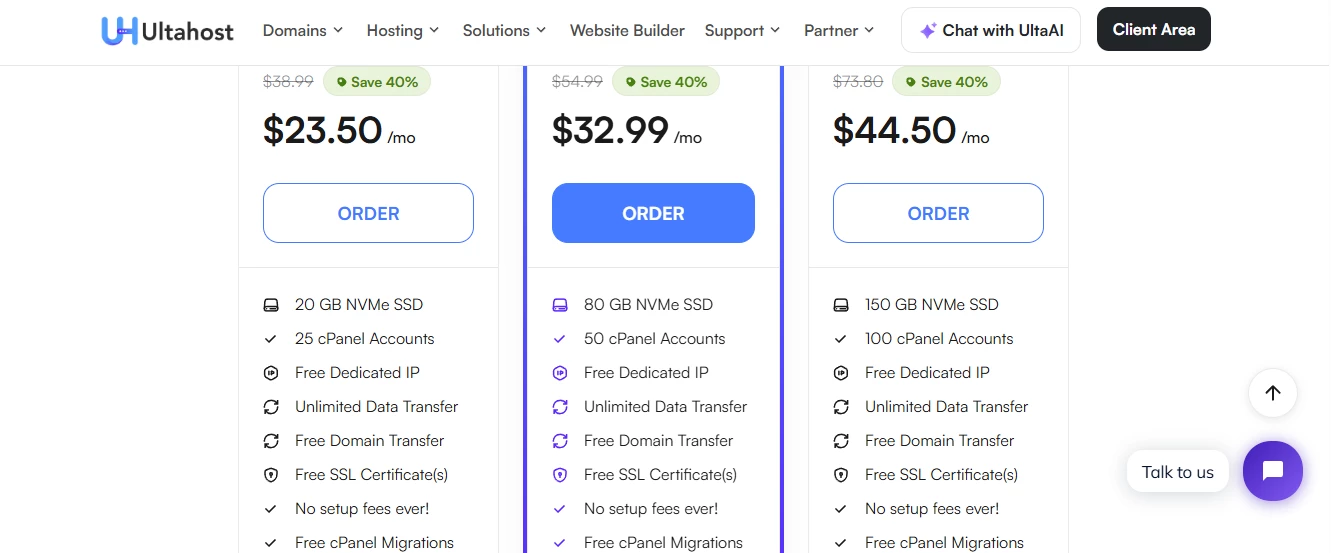This screenshot has height=553, width=1331.
Task: Click the IP icon beside middle Free Dedicated IP
Action: (x=560, y=373)
